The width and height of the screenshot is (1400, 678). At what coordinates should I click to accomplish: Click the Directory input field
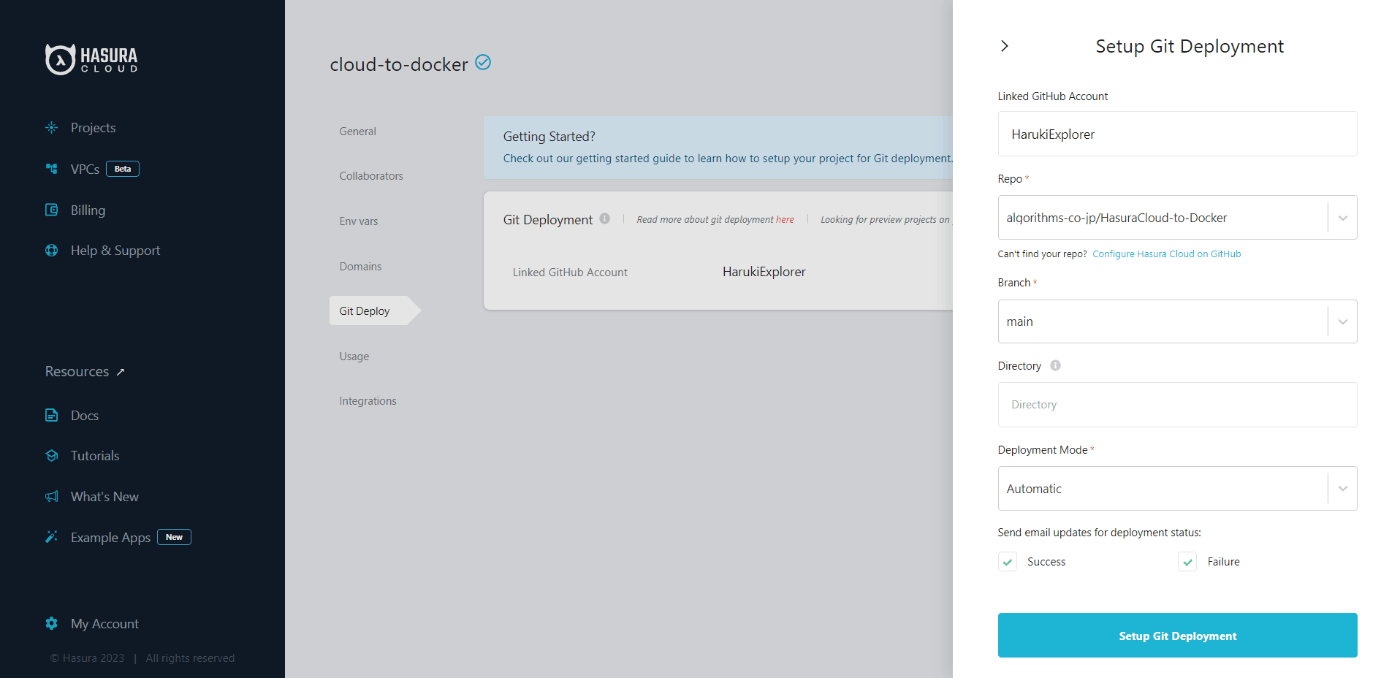click(1178, 404)
